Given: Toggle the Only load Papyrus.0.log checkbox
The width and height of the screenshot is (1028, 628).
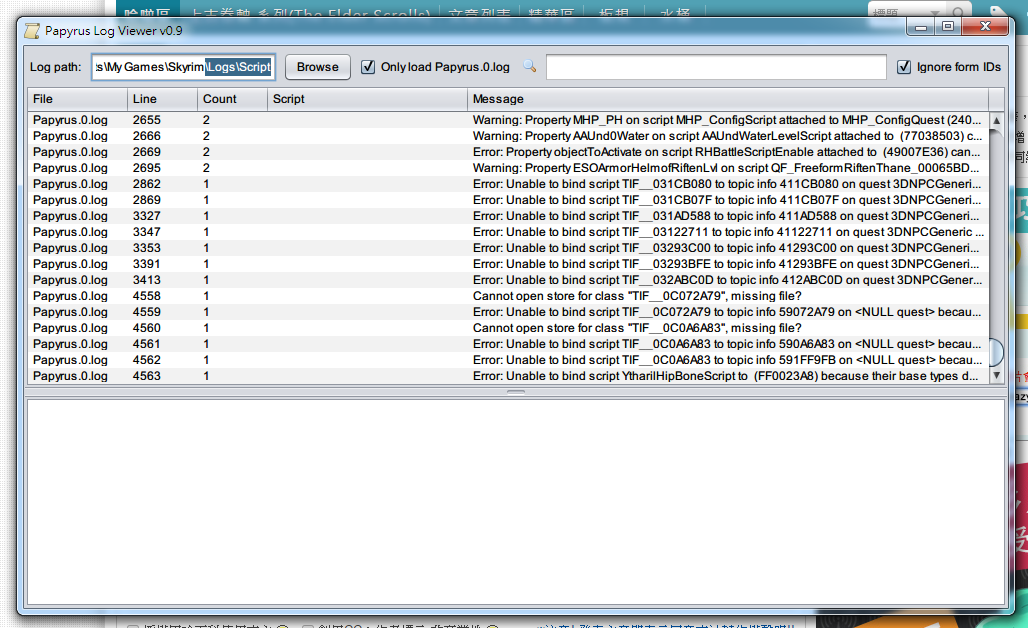Looking at the screenshot, I should tap(368, 67).
